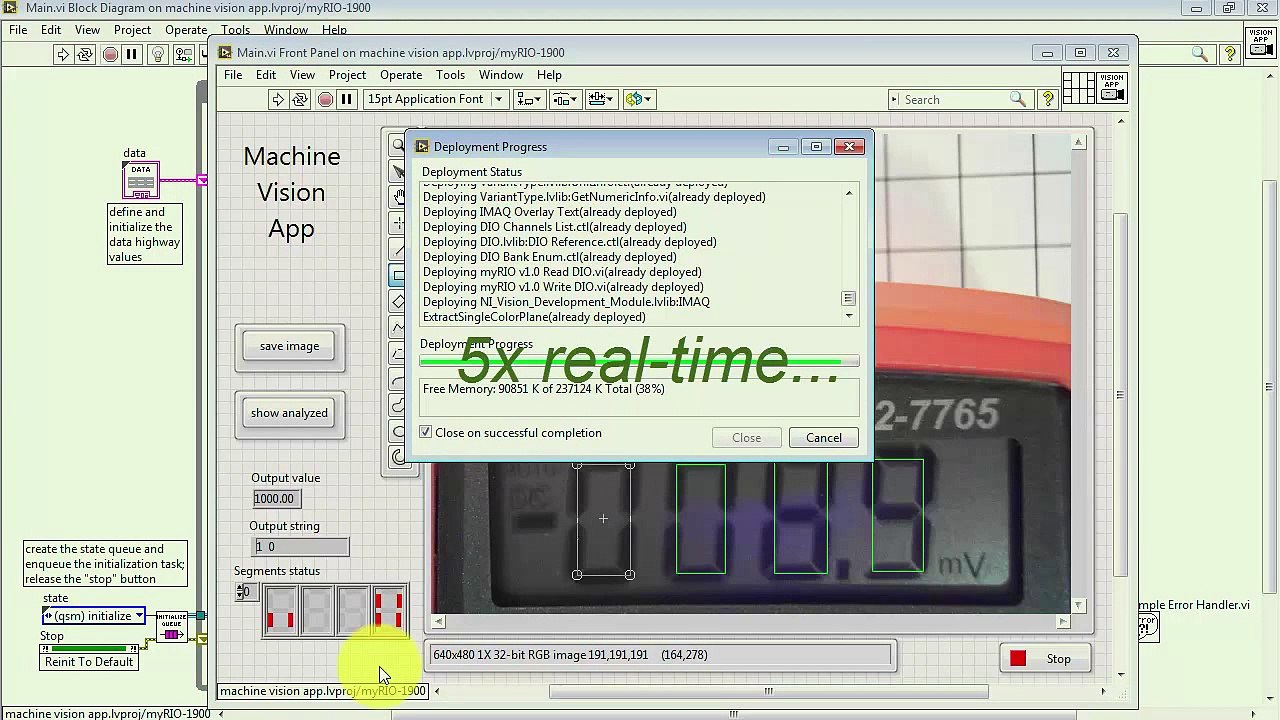Open the Front Panel Operate menu
1280x720 pixels.
pyautogui.click(x=400, y=75)
